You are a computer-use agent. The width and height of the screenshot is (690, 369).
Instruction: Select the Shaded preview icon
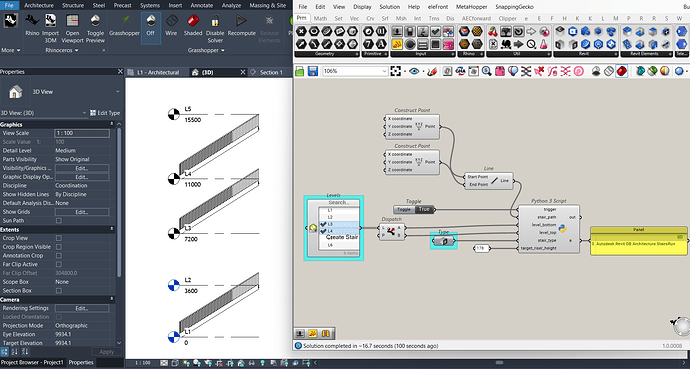pos(193,21)
